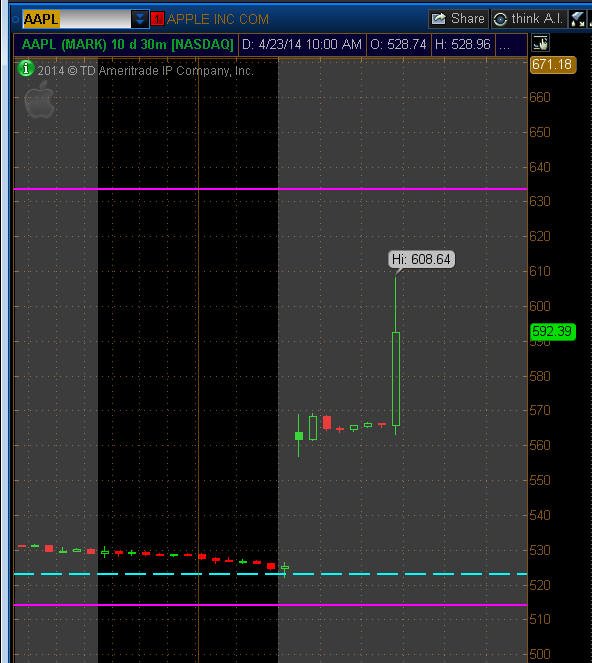592x663 pixels.
Task: Click the detach/expand chart icon
Action: (x=578, y=19)
